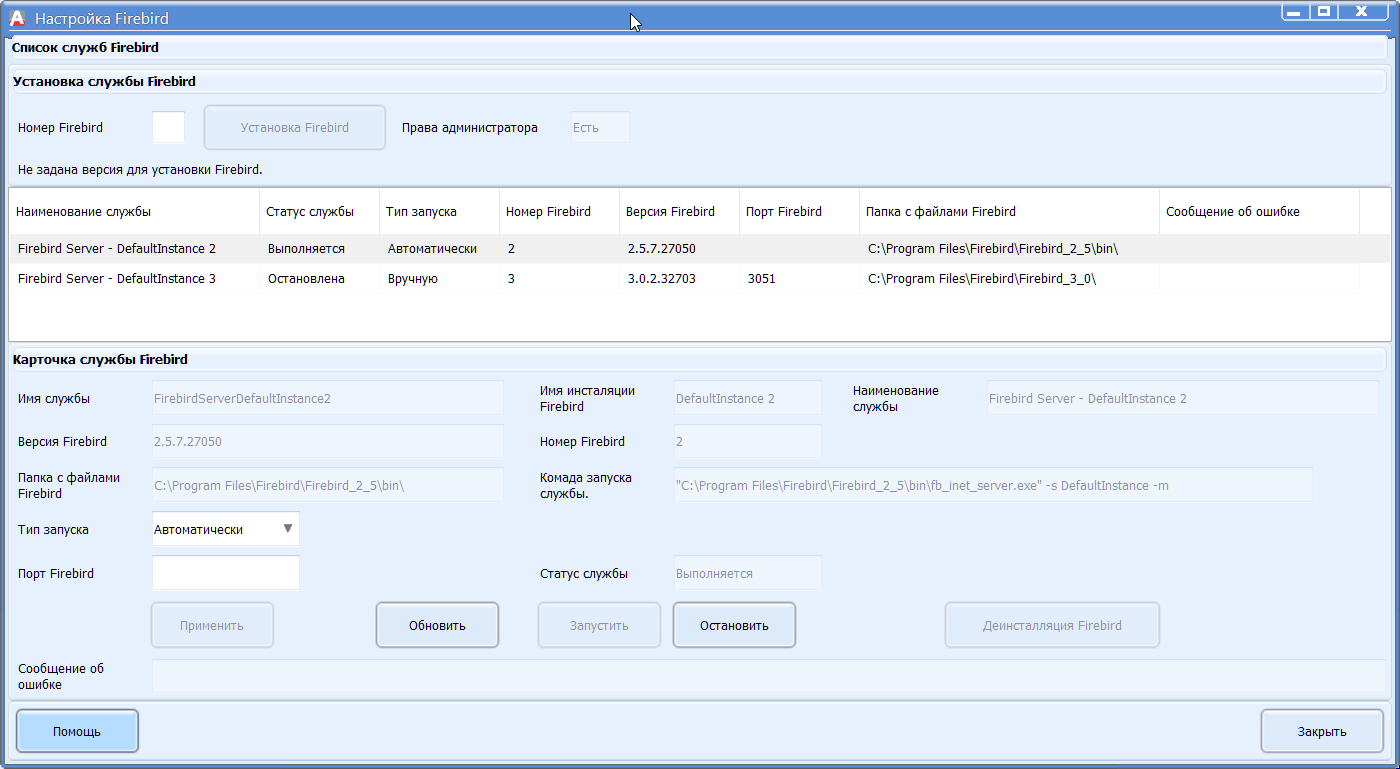Collapse the Карточка службы Firebird section header
The image size is (1400, 769).
click(697, 359)
